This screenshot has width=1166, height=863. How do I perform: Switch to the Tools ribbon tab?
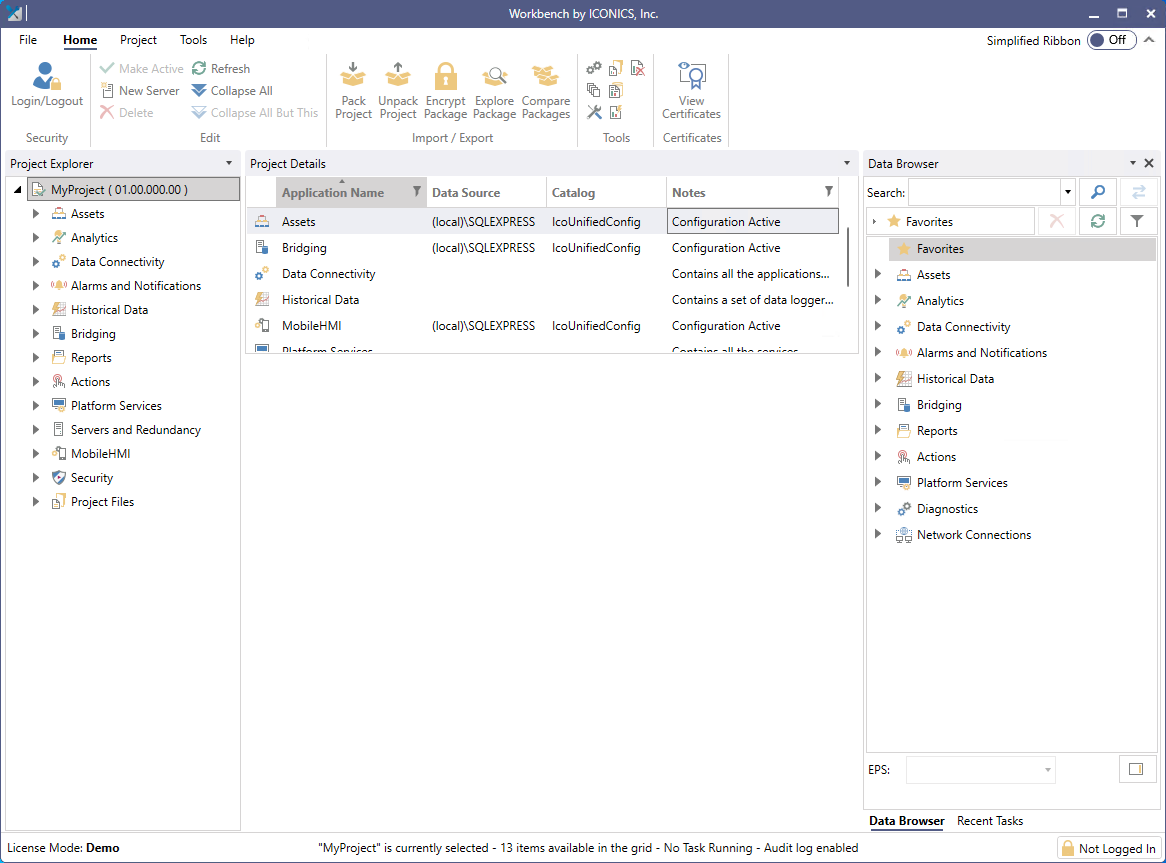pos(193,40)
